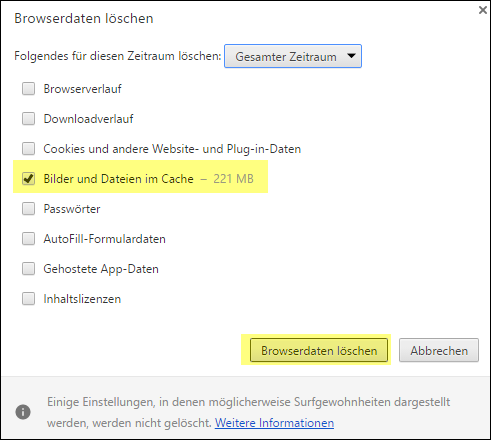Open the Gesamter Zeitraum dropdown
This screenshot has width=491, height=440.
293,56
